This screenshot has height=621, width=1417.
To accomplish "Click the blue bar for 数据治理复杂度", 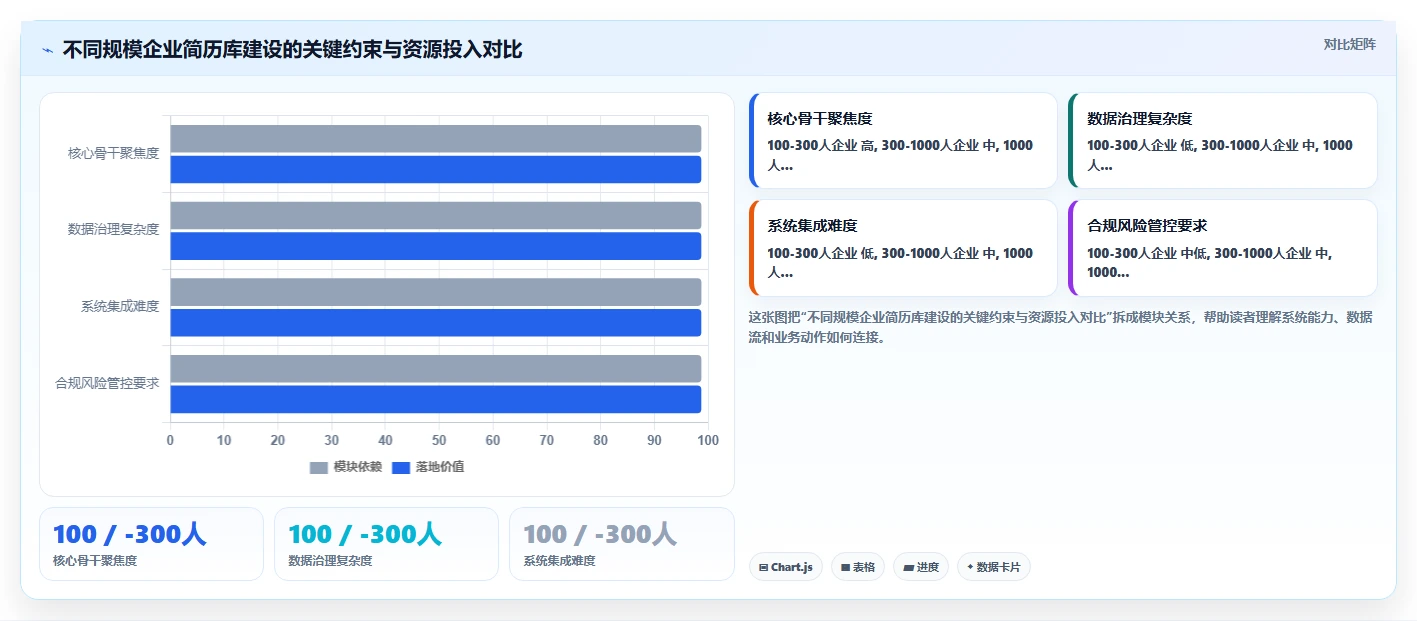I will (x=436, y=246).
